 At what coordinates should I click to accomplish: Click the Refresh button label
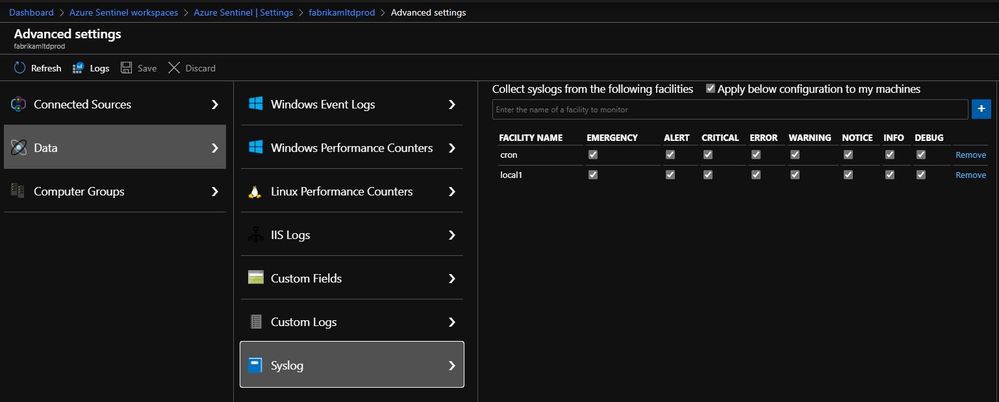pos(46,68)
